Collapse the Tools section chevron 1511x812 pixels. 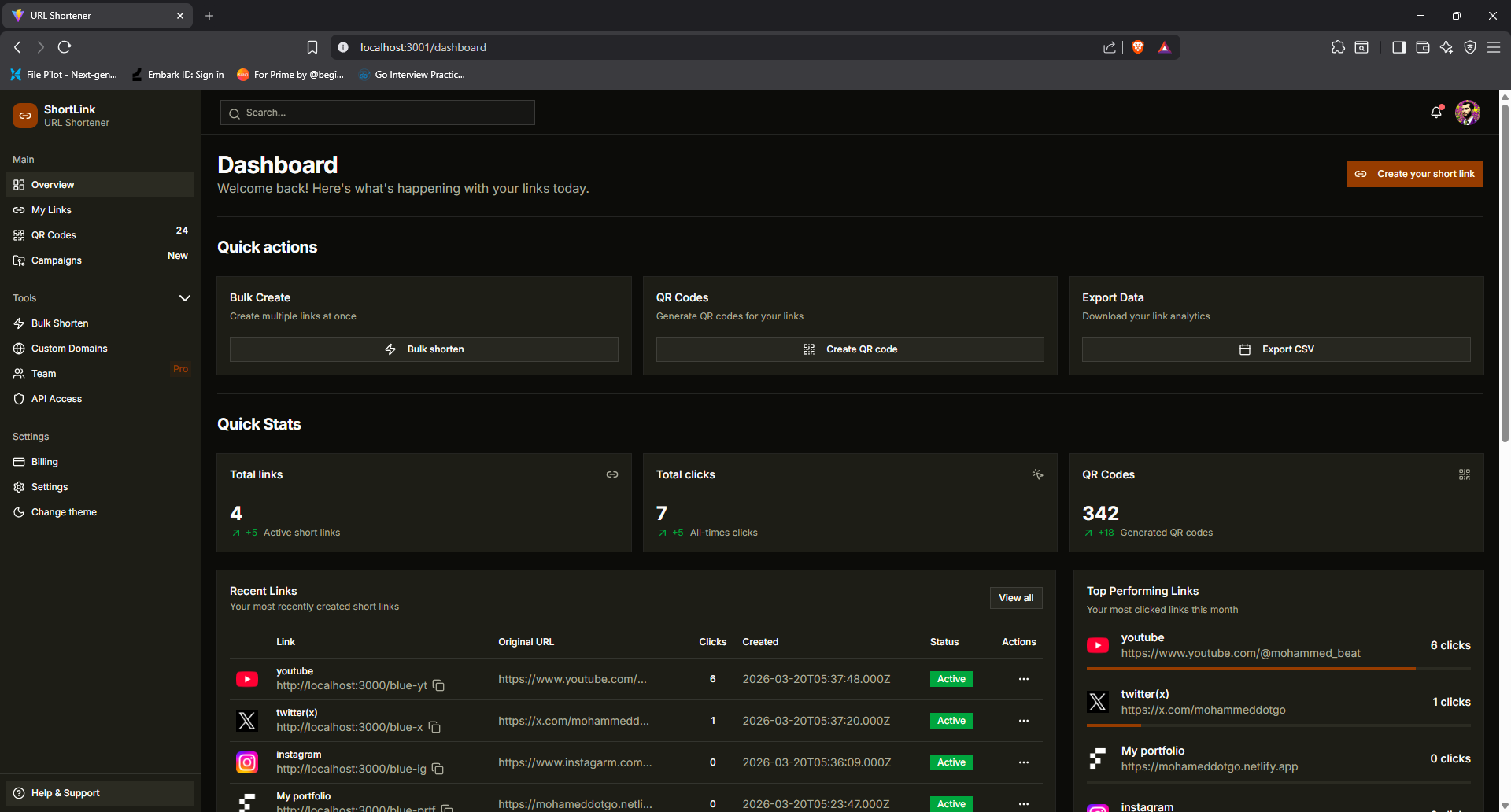pyautogui.click(x=185, y=298)
